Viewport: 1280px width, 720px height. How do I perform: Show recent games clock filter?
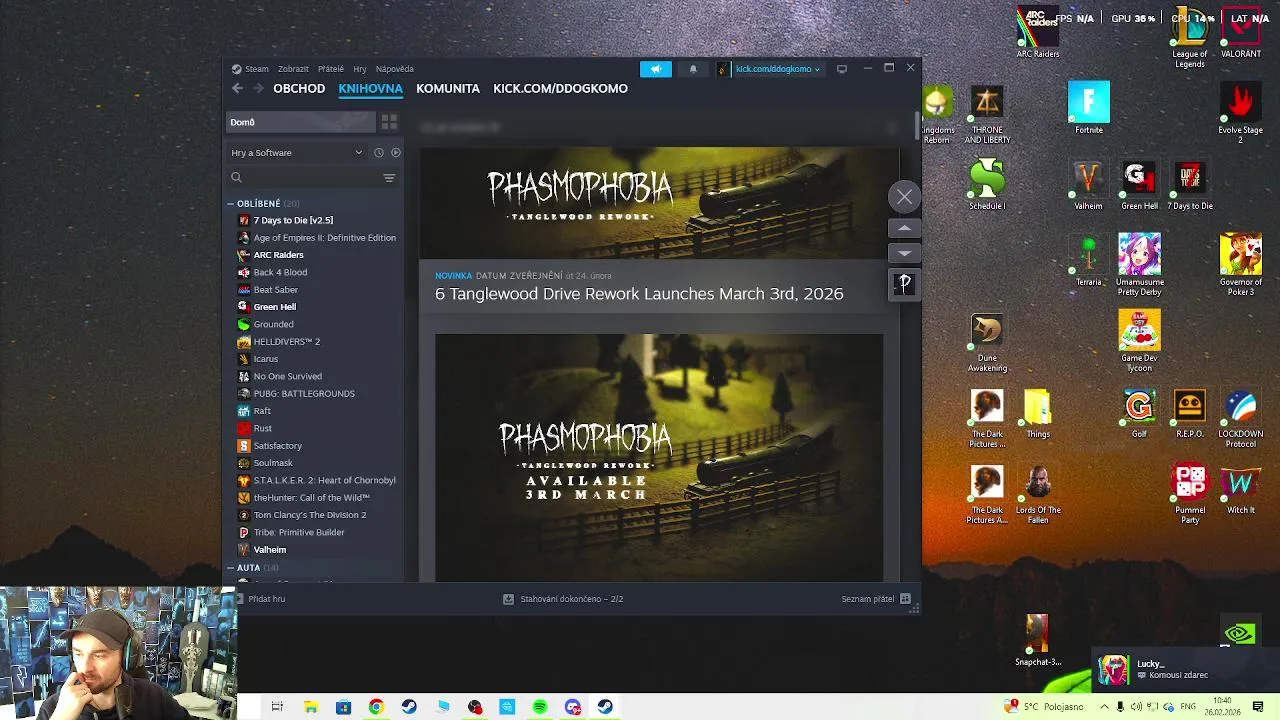point(379,153)
